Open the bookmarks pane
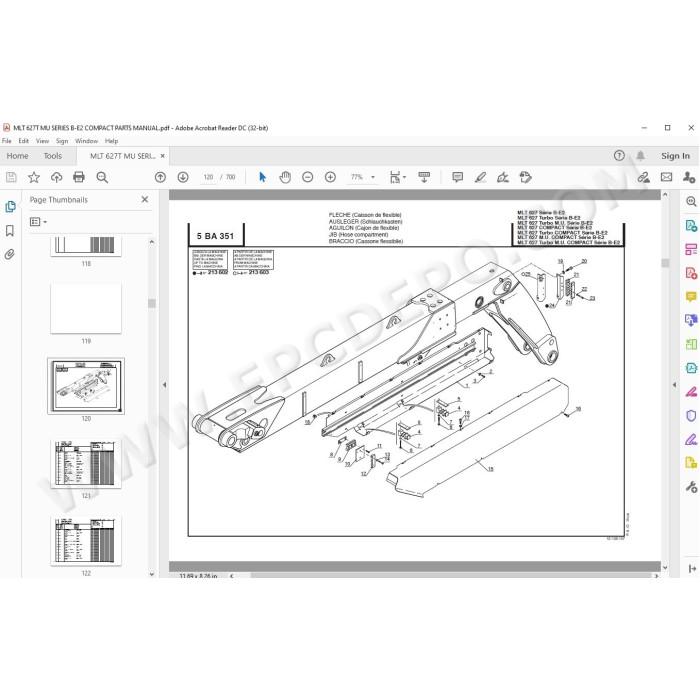 [10, 231]
